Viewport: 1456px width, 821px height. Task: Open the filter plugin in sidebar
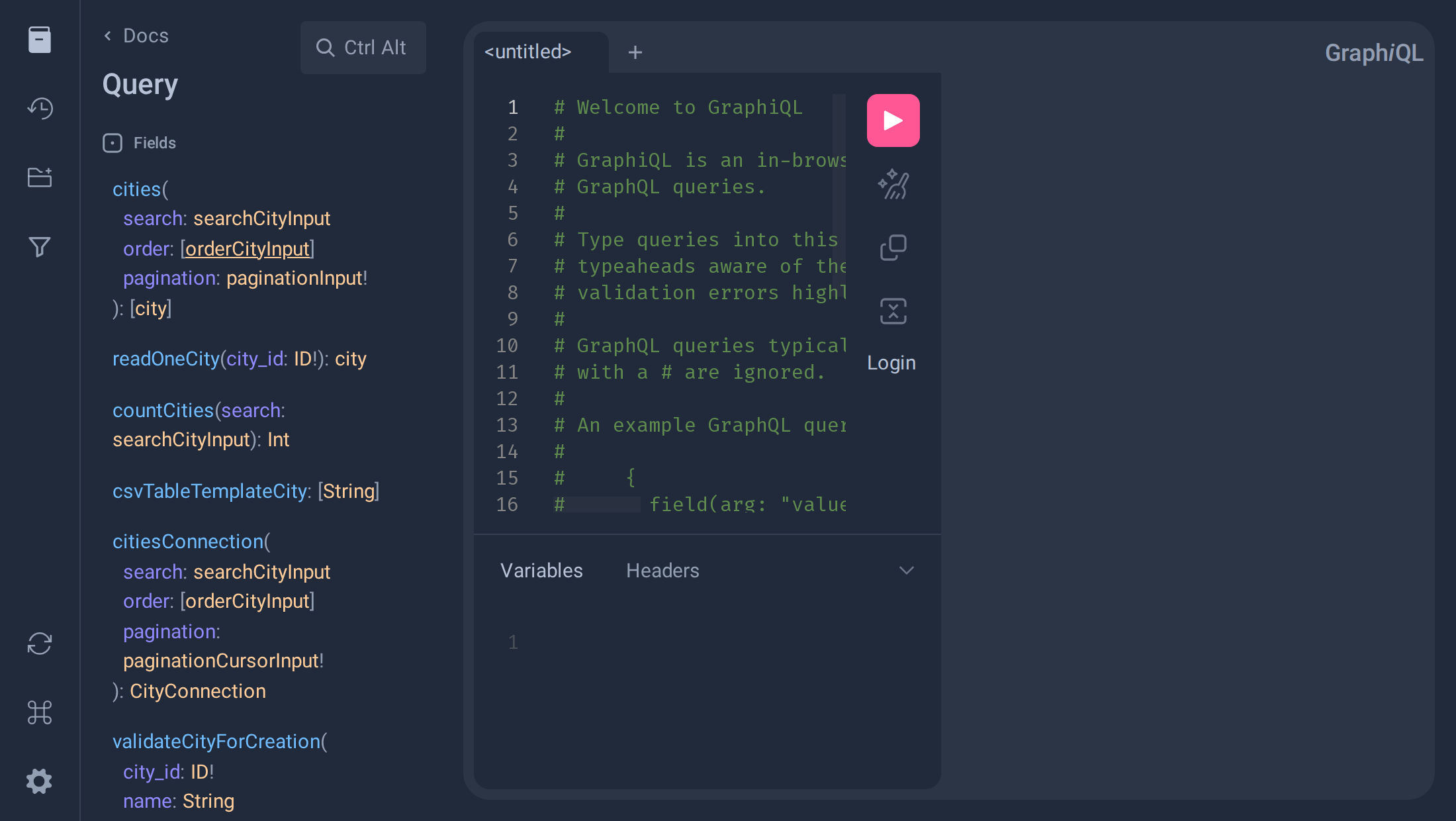pyautogui.click(x=40, y=246)
